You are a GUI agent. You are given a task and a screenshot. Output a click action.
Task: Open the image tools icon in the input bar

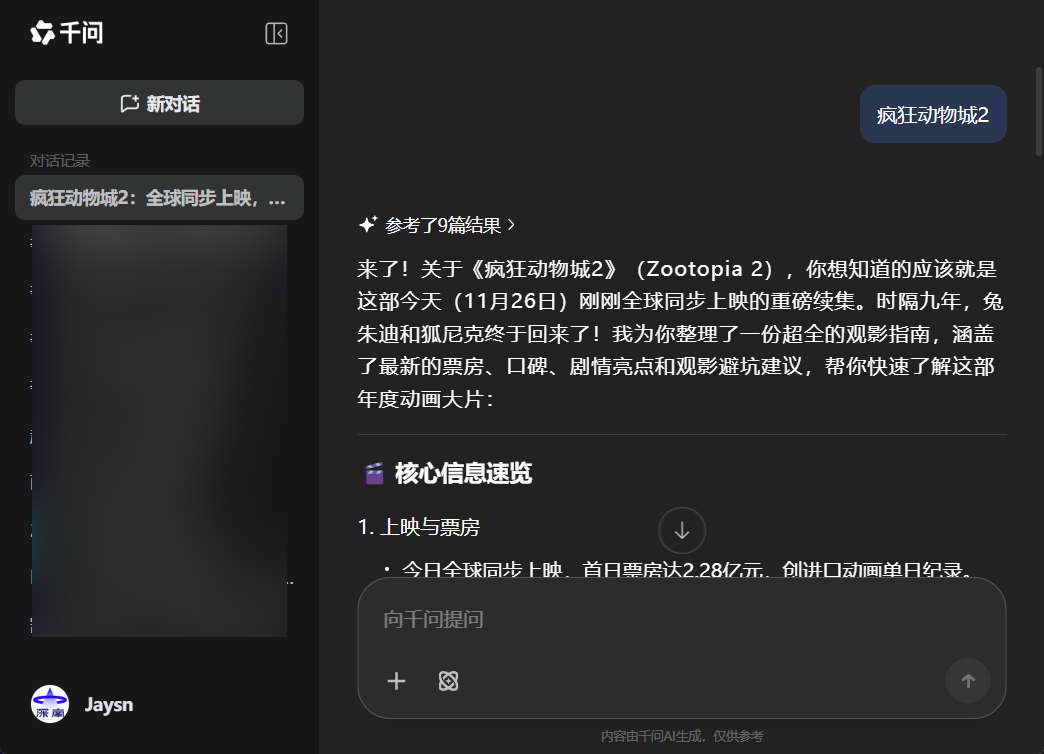click(448, 681)
